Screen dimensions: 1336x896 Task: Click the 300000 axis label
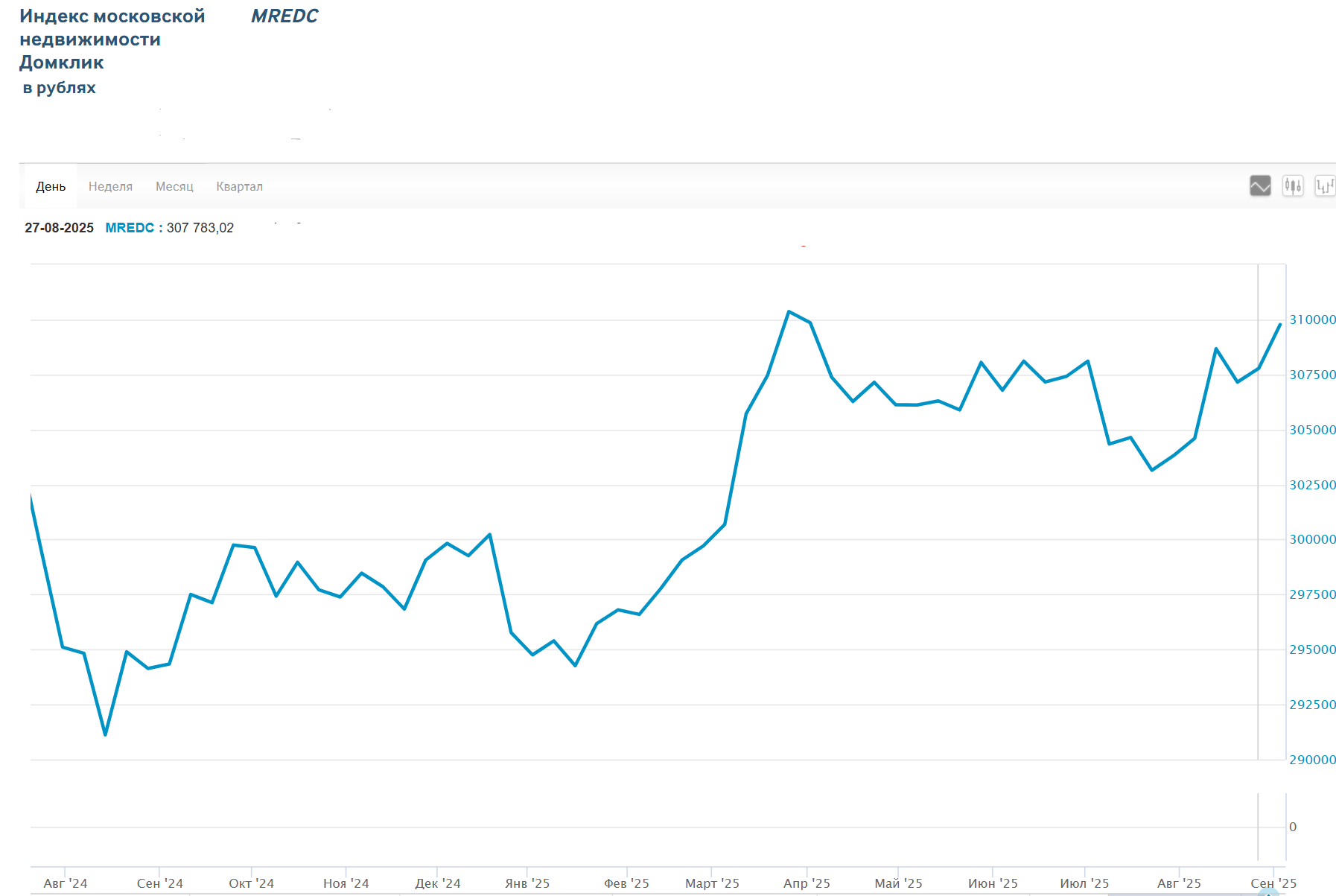click(x=1312, y=539)
